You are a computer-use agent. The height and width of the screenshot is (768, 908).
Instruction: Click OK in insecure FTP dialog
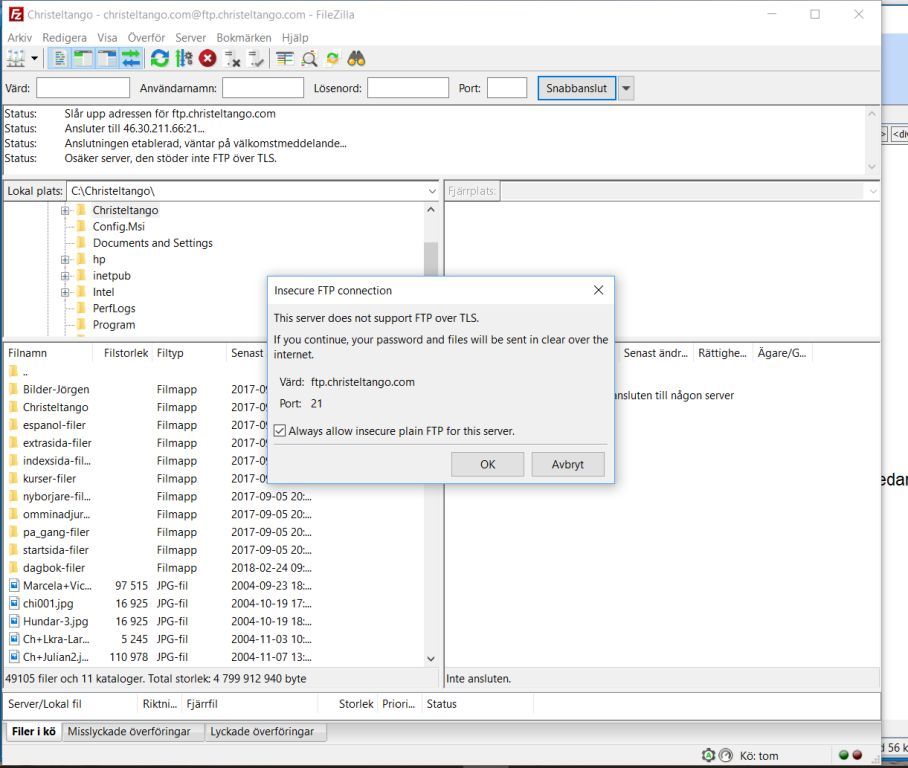[x=488, y=465]
